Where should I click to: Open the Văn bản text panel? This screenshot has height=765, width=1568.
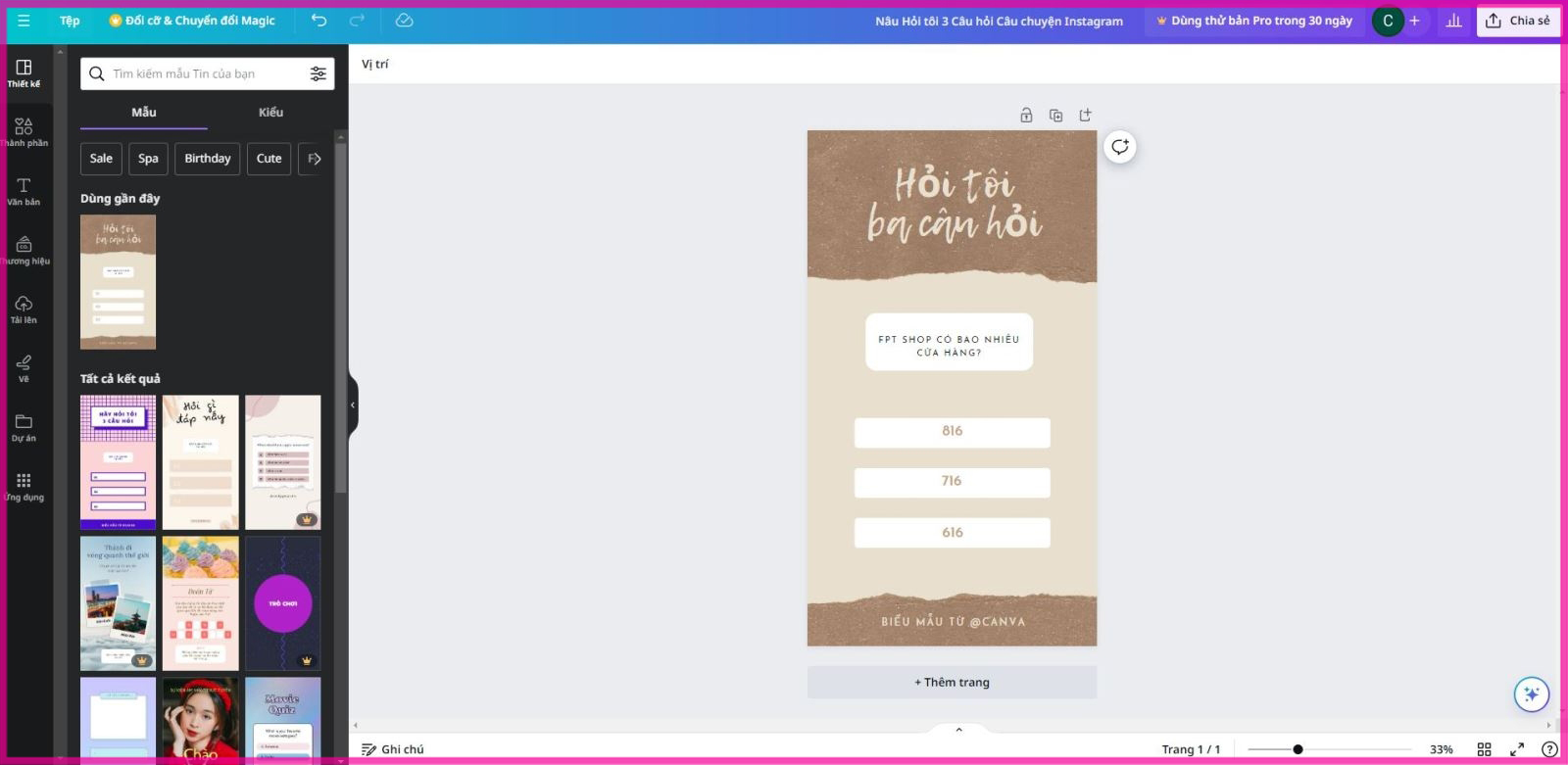point(24,191)
